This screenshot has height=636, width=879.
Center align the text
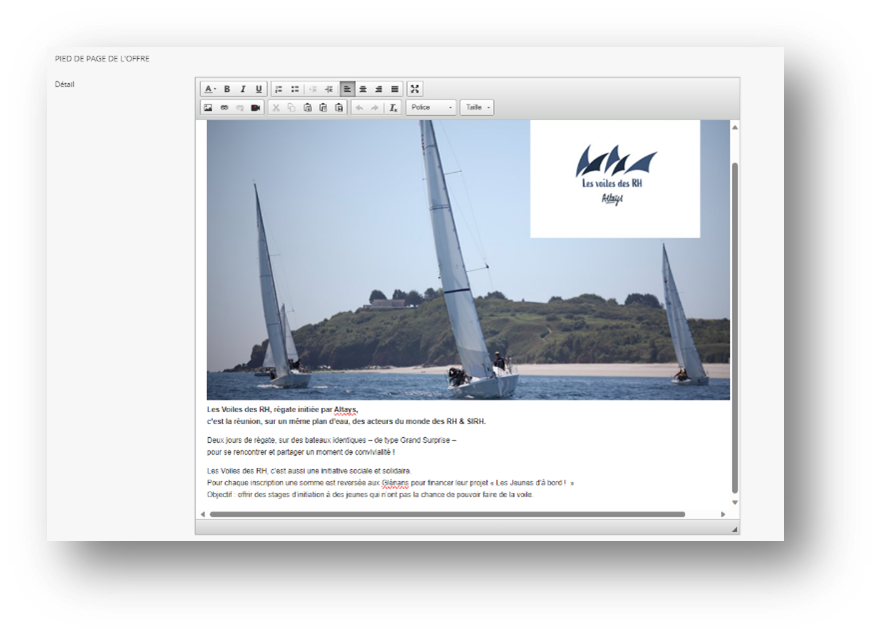click(x=362, y=89)
